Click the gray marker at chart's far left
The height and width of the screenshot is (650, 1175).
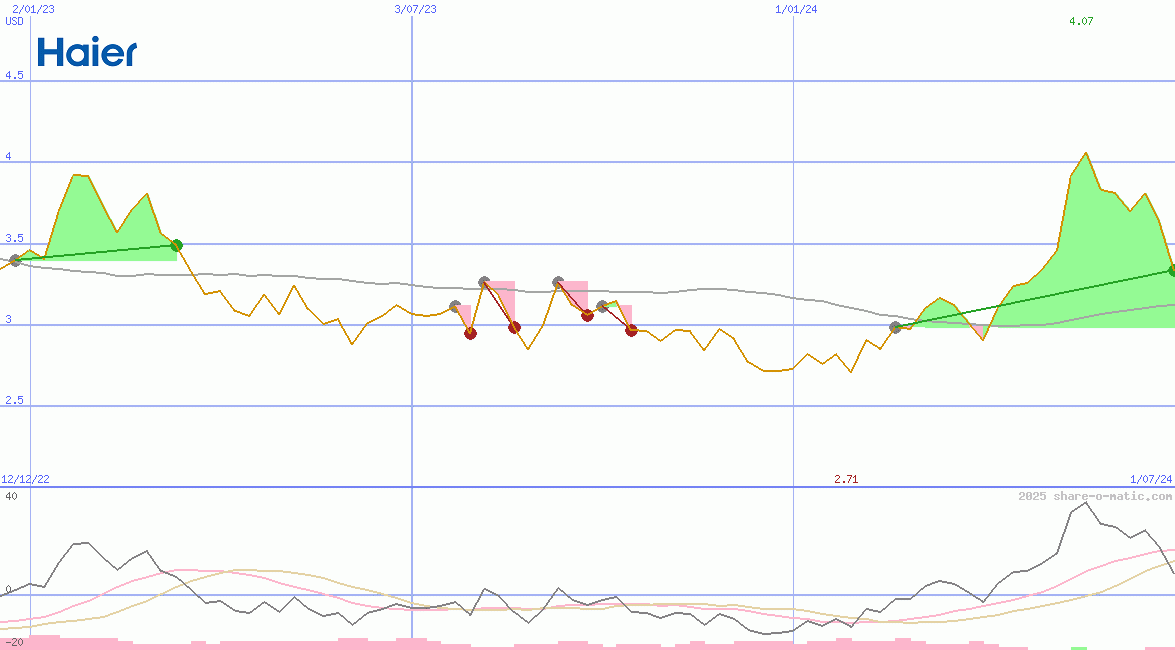tap(14, 260)
